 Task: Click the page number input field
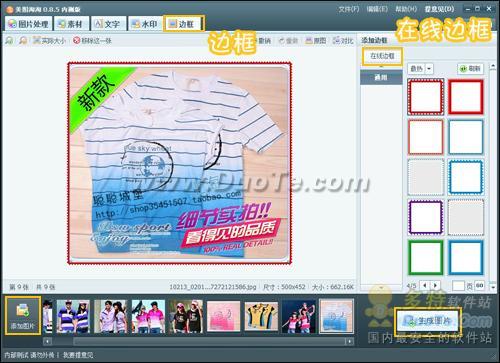click(458, 286)
